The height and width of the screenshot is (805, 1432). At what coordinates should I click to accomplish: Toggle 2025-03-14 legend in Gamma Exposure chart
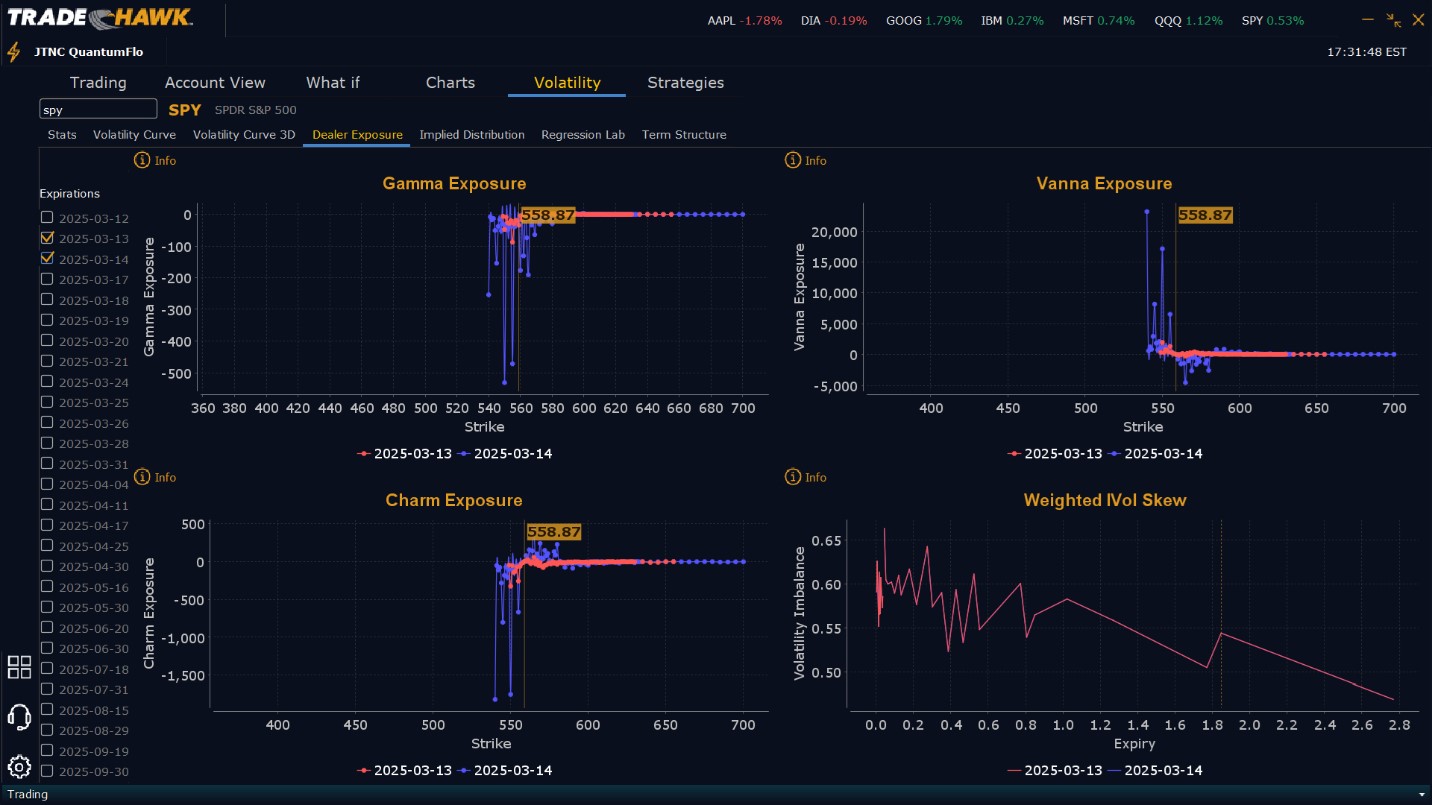[x=505, y=453]
